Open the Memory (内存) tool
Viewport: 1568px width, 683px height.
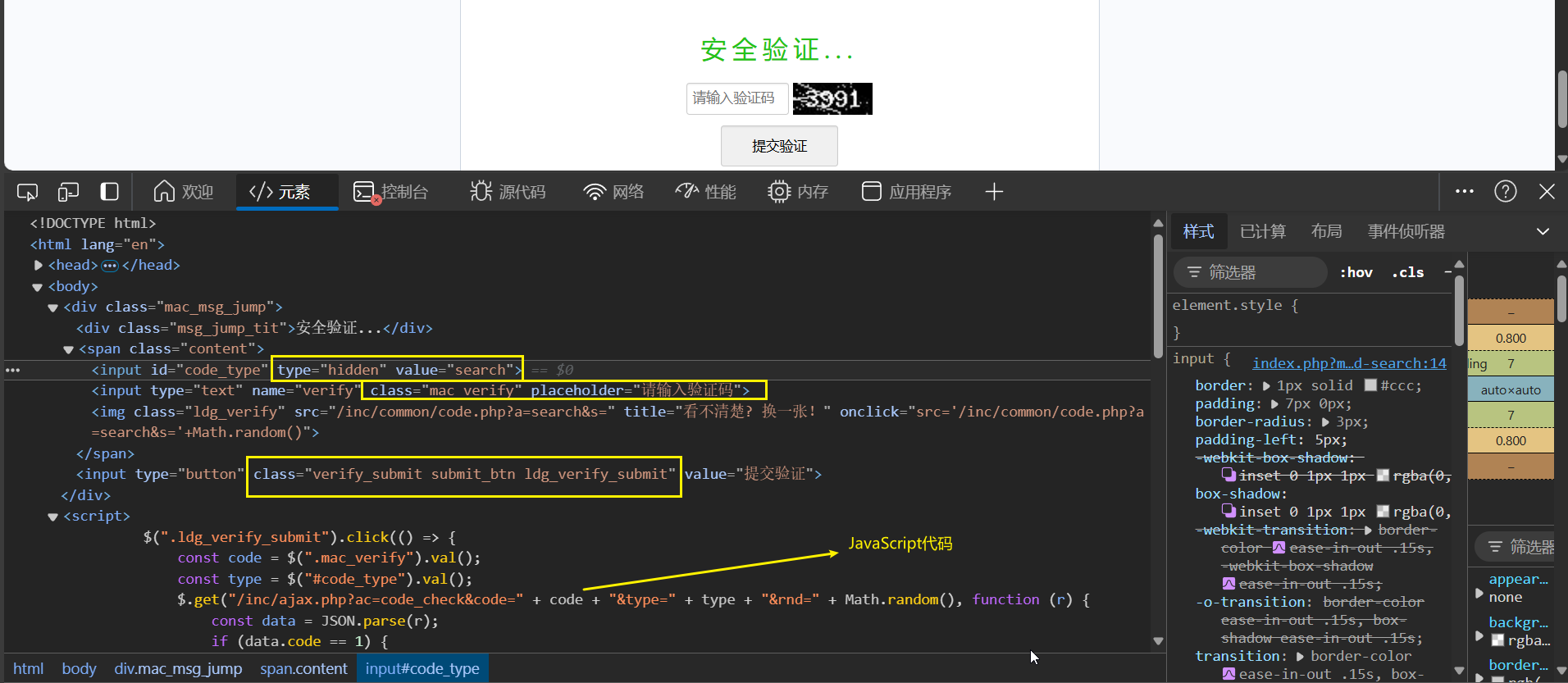click(798, 192)
